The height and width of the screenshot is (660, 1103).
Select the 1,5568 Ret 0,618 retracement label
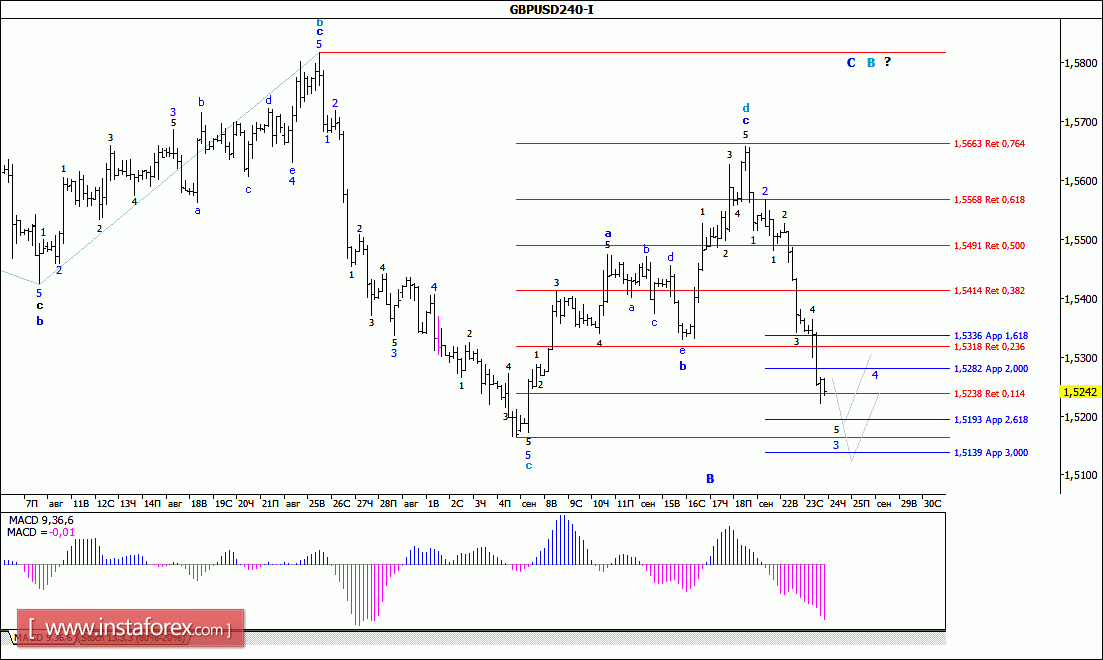pos(989,200)
